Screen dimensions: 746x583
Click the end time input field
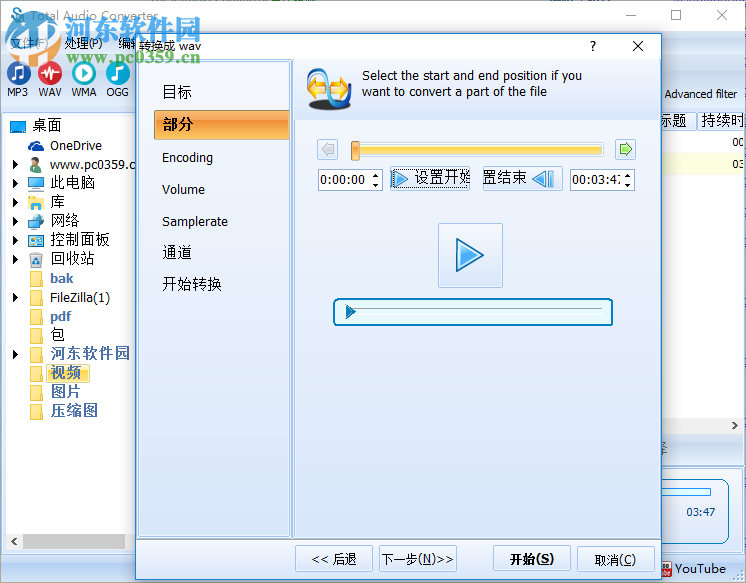click(596, 180)
